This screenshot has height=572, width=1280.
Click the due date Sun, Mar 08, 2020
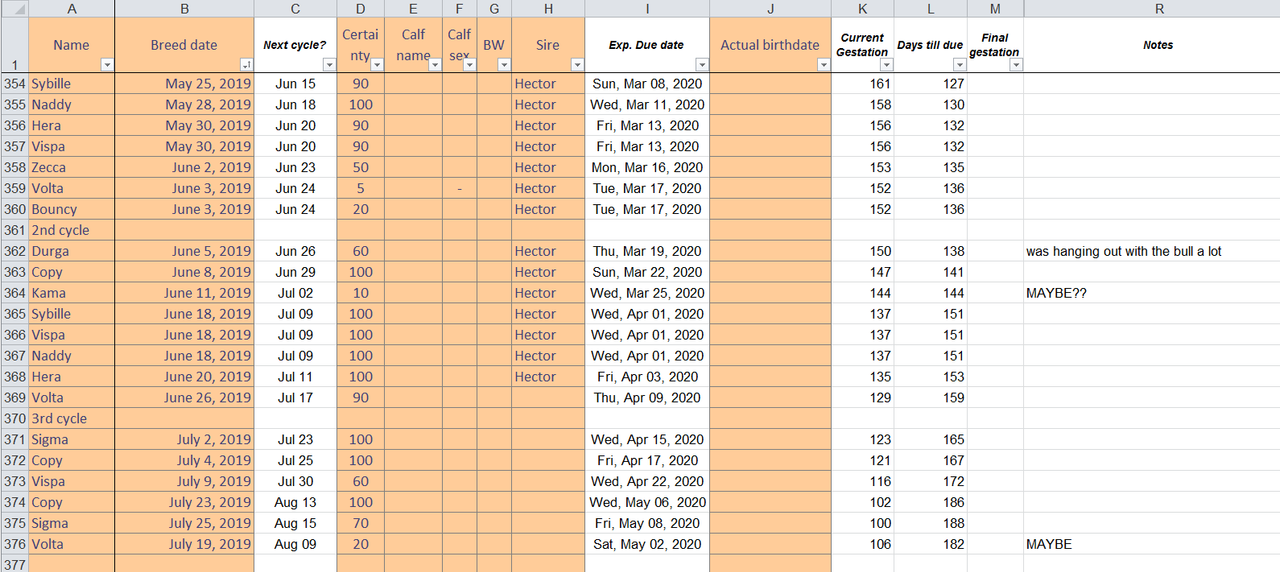pos(647,84)
